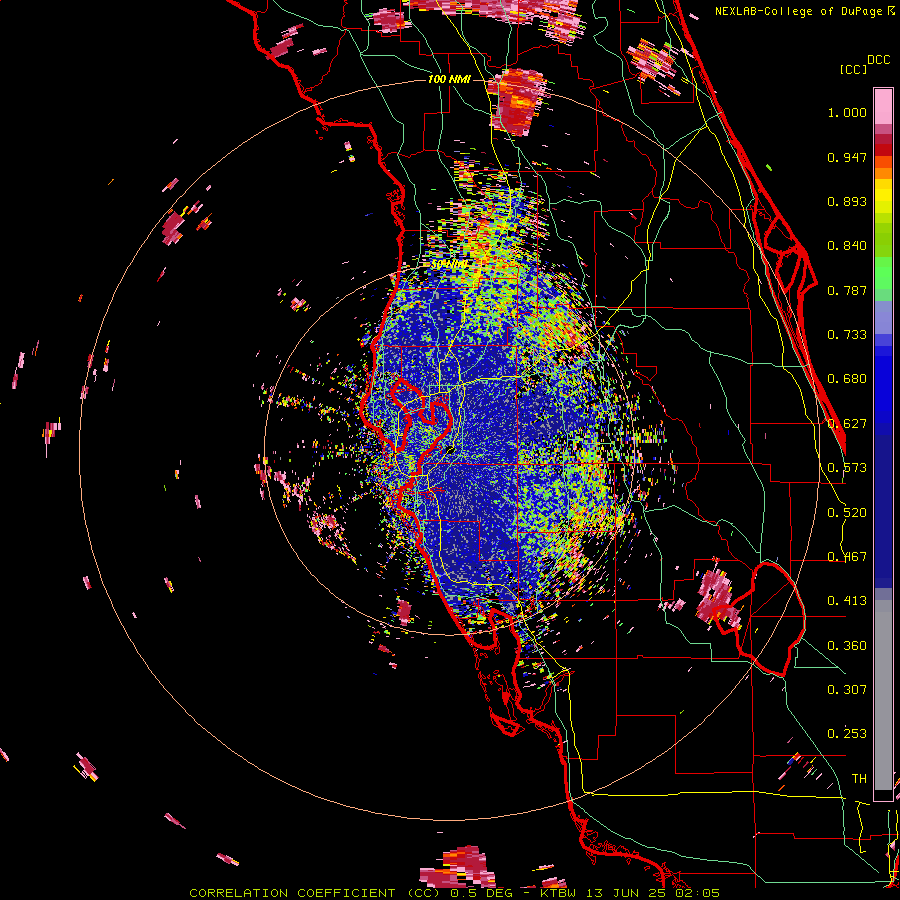Click the TH label on the scale
This screenshot has height=900, width=900.
(859, 779)
